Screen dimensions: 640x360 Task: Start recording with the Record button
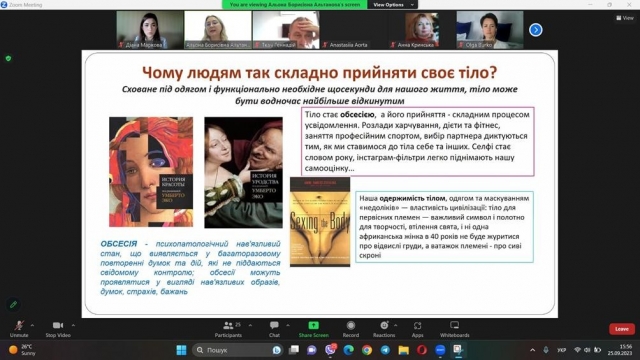pyautogui.click(x=351, y=329)
